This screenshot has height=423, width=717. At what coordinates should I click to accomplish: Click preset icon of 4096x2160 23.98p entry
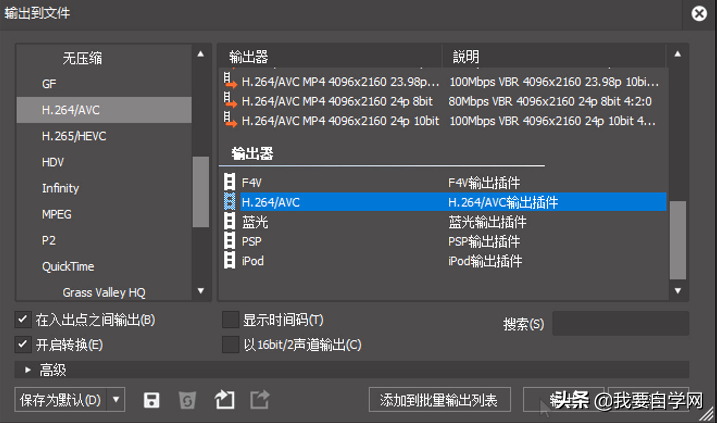tap(230, 81)
